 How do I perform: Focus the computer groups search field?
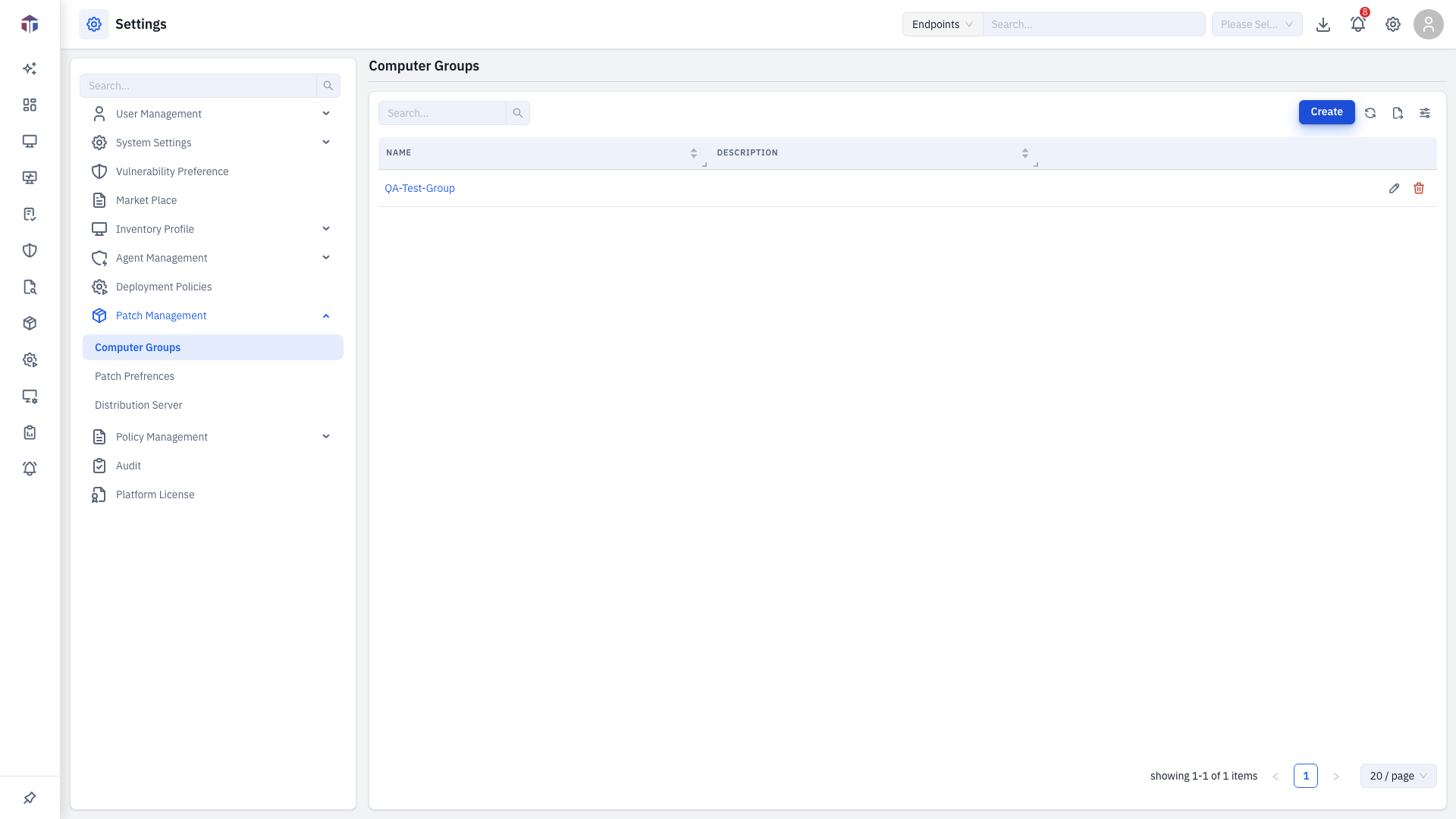click(x=442, y=113)
